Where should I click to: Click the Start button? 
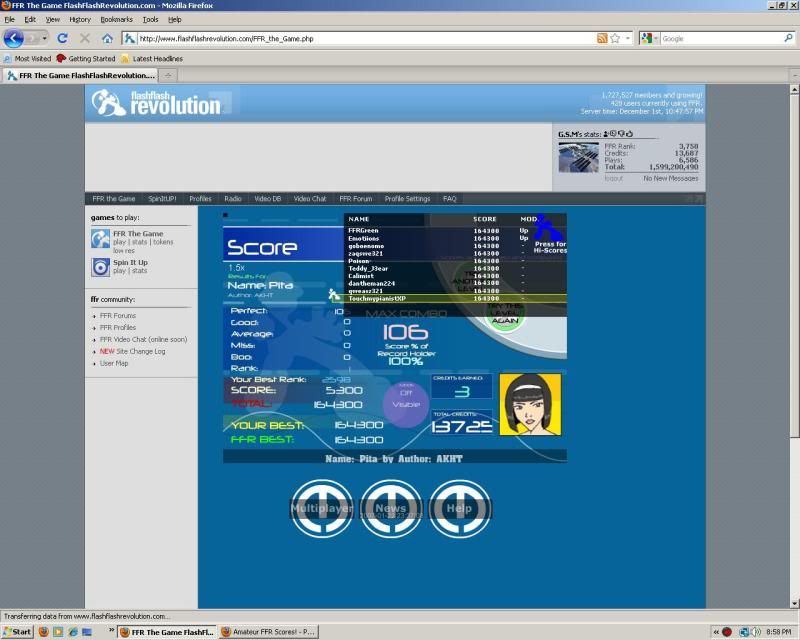pyautogui.click(x=17, y=632)
